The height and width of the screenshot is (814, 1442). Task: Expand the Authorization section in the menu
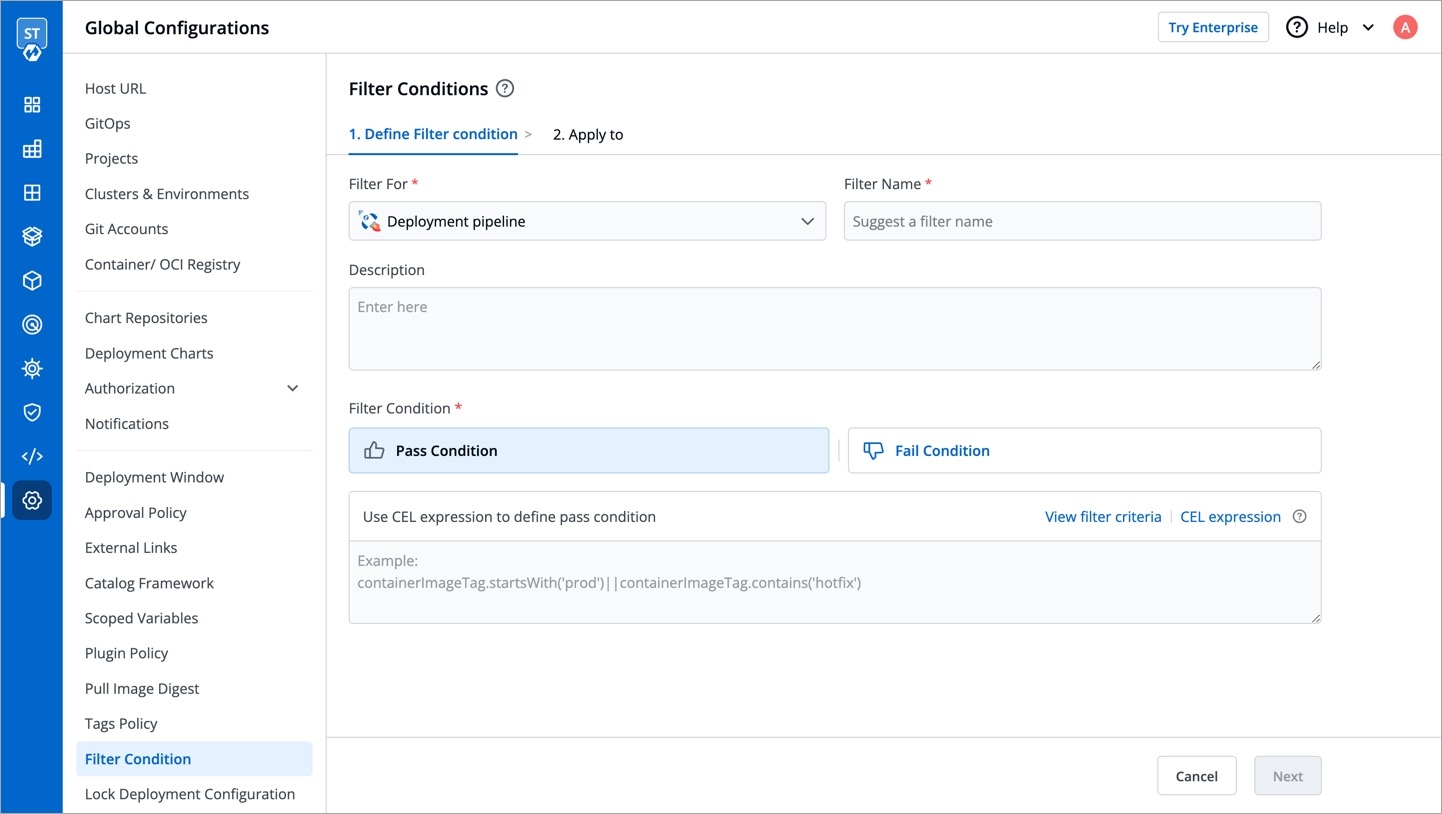pyautogui.click(x=292, y=388)
